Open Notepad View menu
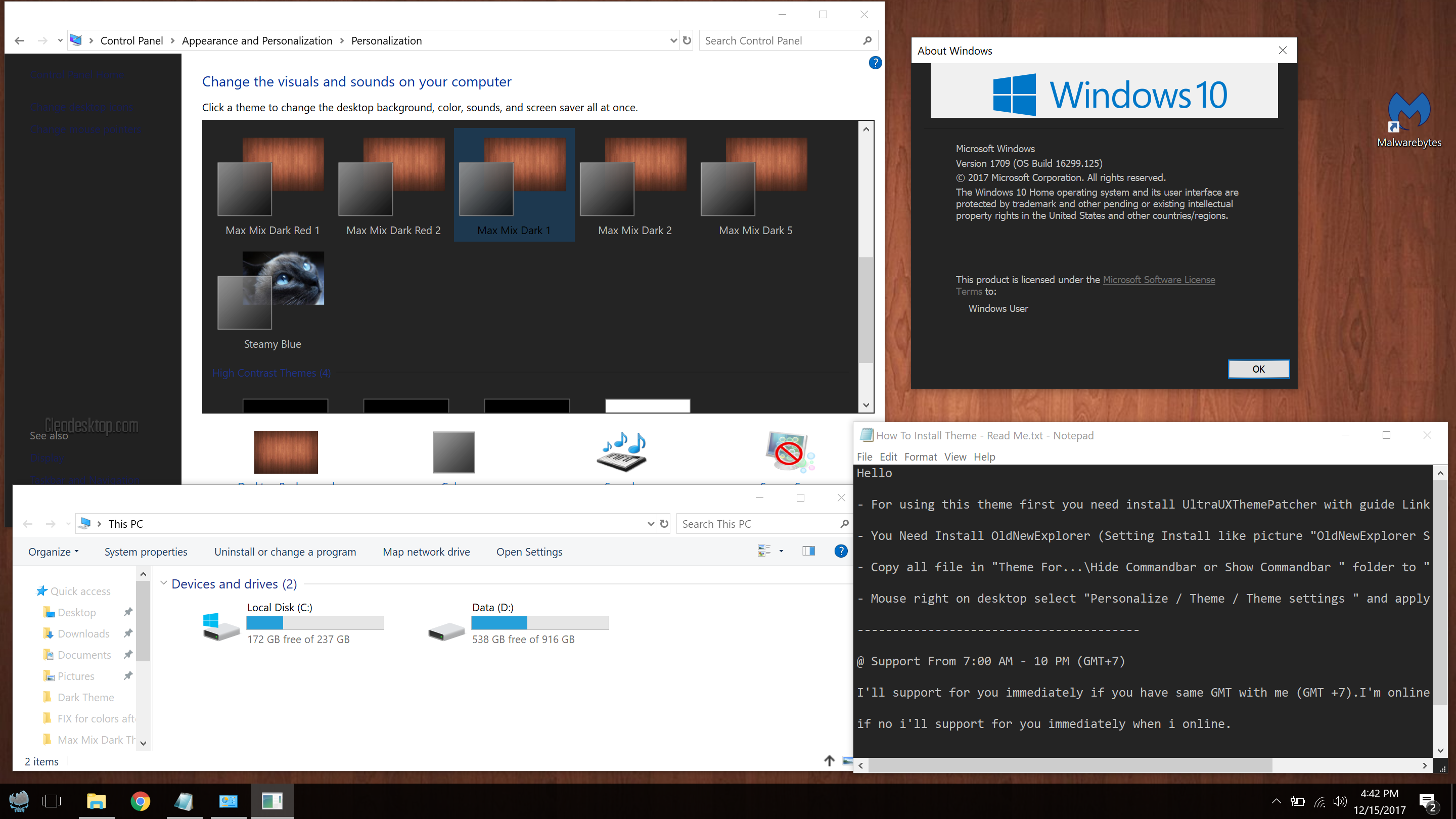The width and height of the screenshot is (1456, 819). (x=954, y=457)
